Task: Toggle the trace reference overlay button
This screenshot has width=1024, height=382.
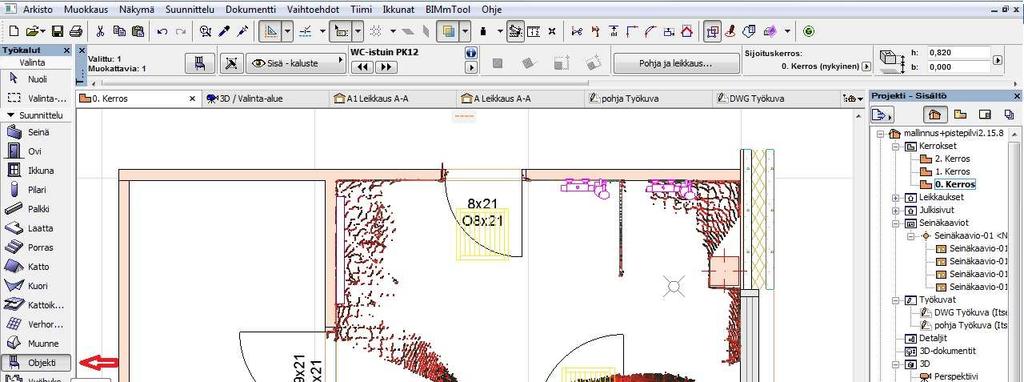Action: pyautogui.click(x=448, y=31)
